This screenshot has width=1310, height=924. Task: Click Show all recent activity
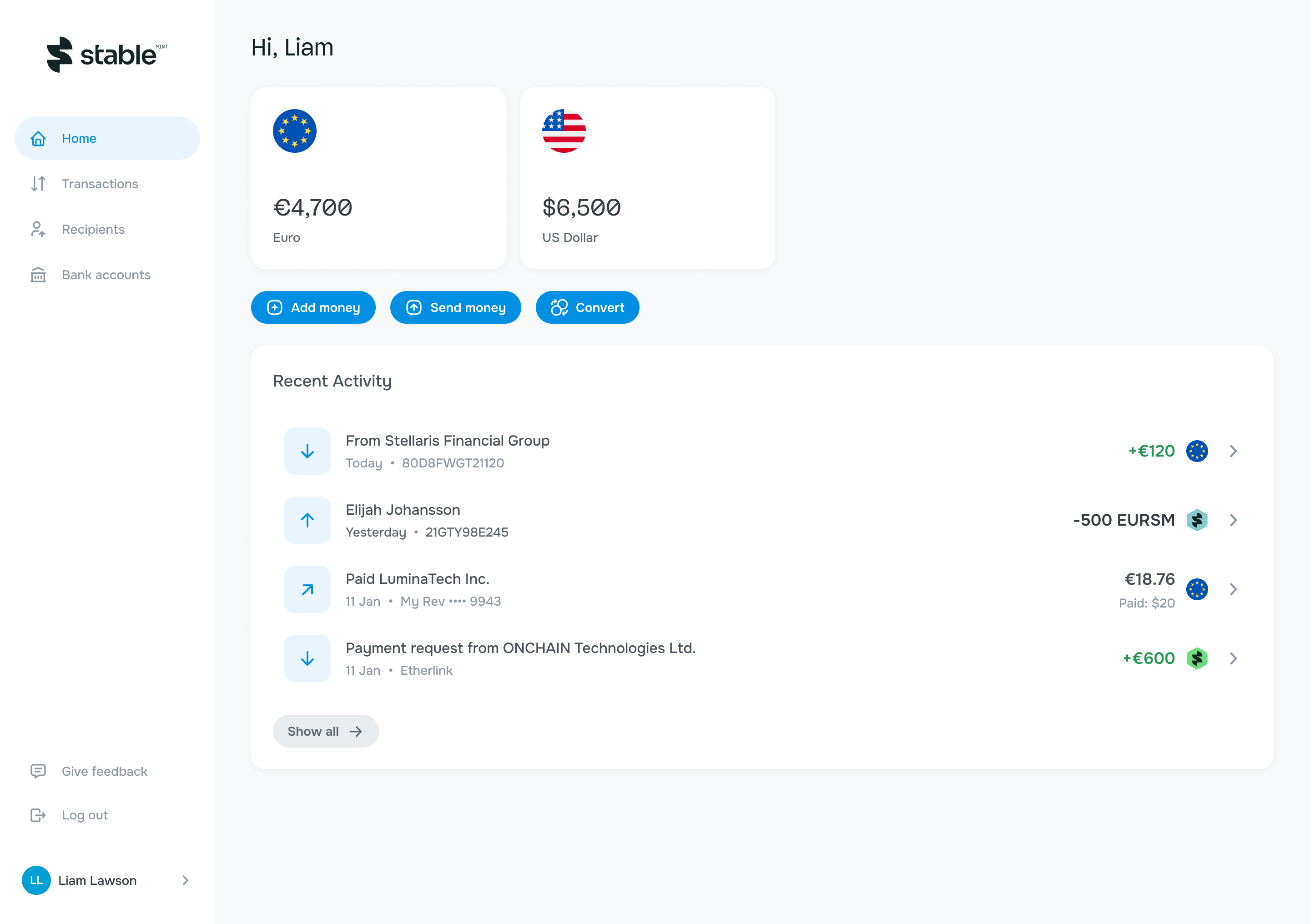click(326, 731)
